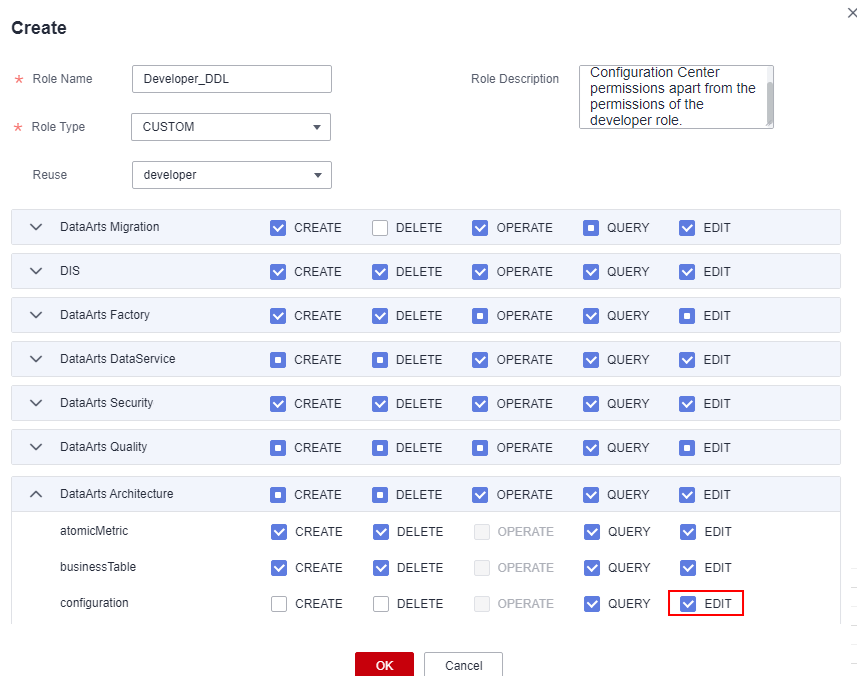Toggle OPERATE for DataArts Factory
857x676 pixels.
click(x=480, y=316)
